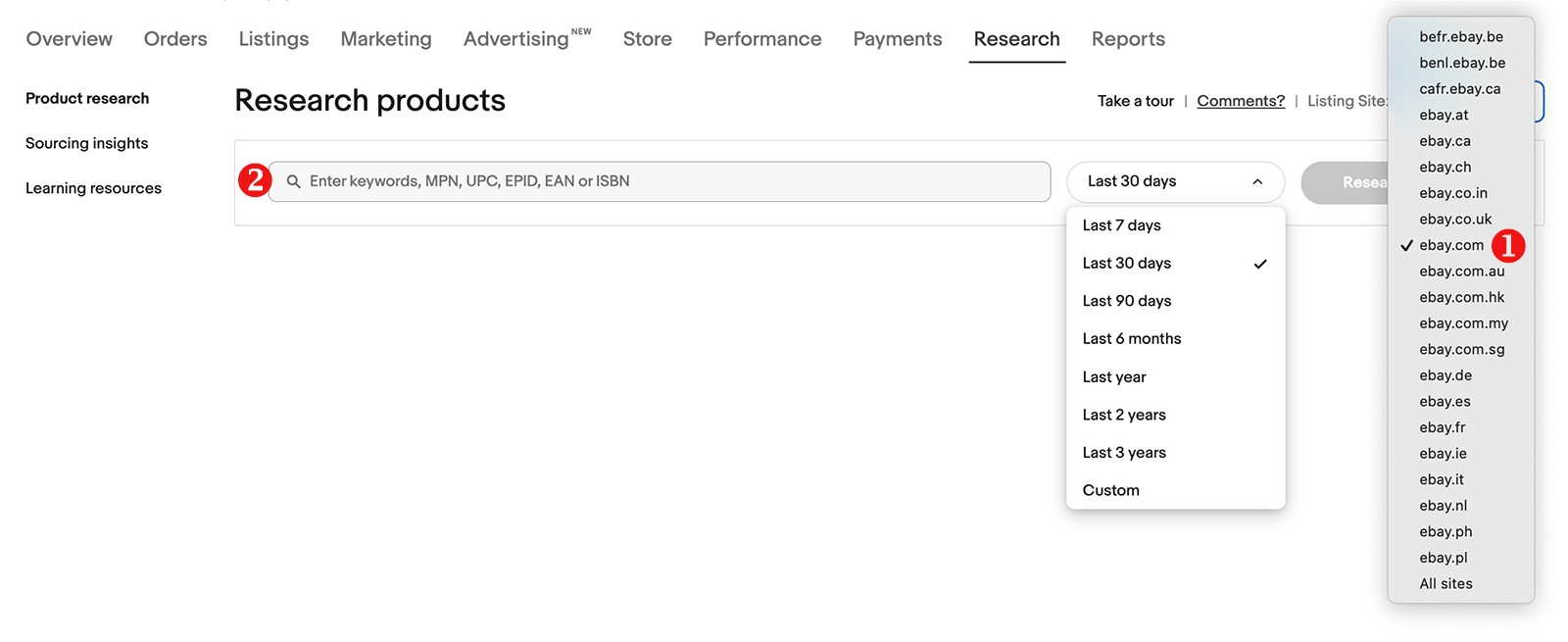The image size is (1568, 642).
Task: Click the magnifying glass search icon
Action: 293,181
